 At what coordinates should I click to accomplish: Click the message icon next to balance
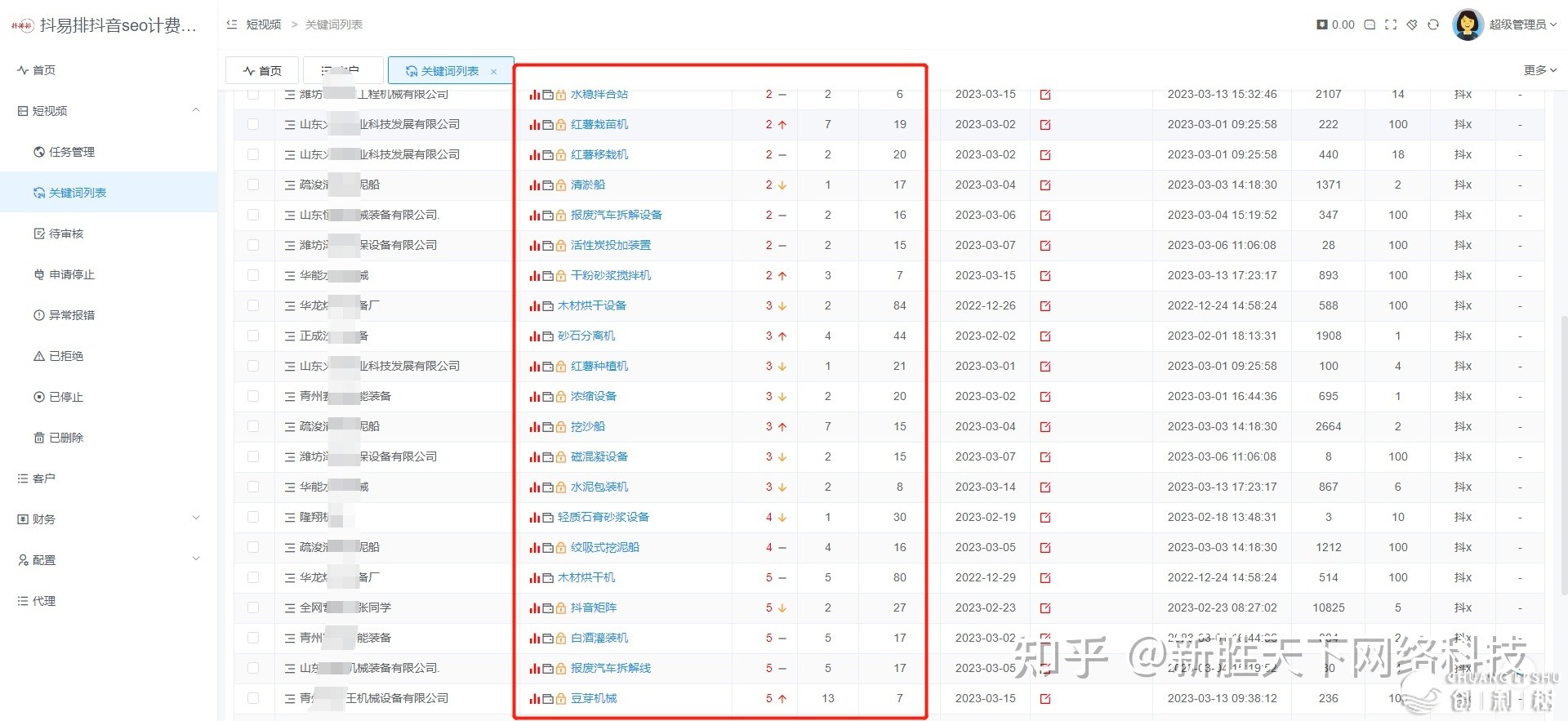tap(1370, 24)
